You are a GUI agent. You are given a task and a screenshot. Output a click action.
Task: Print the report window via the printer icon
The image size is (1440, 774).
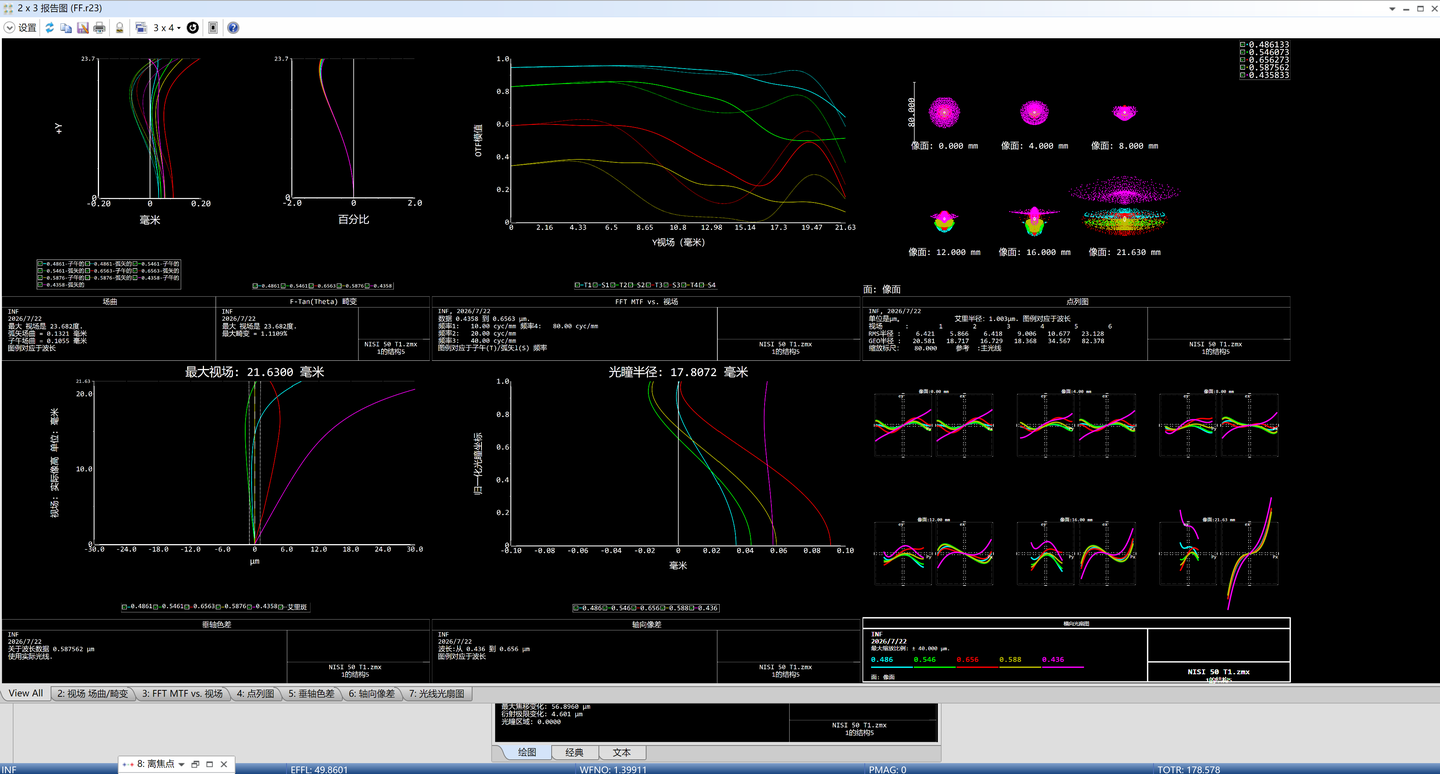pos(99,28)
